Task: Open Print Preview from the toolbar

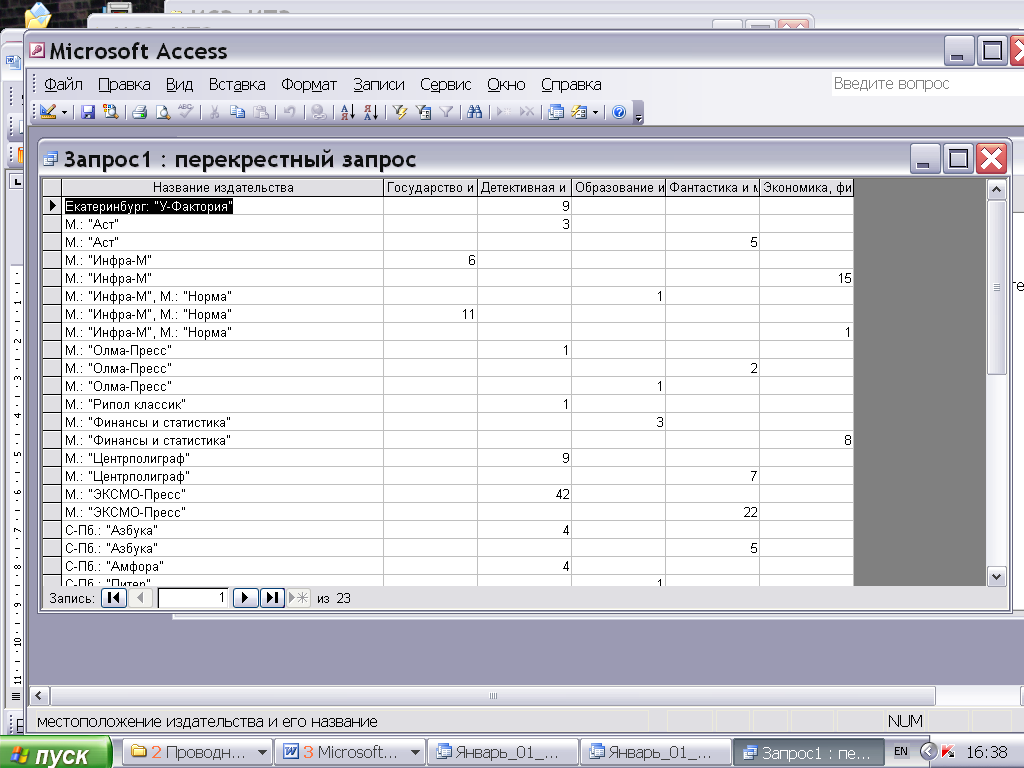Action: 163,112
